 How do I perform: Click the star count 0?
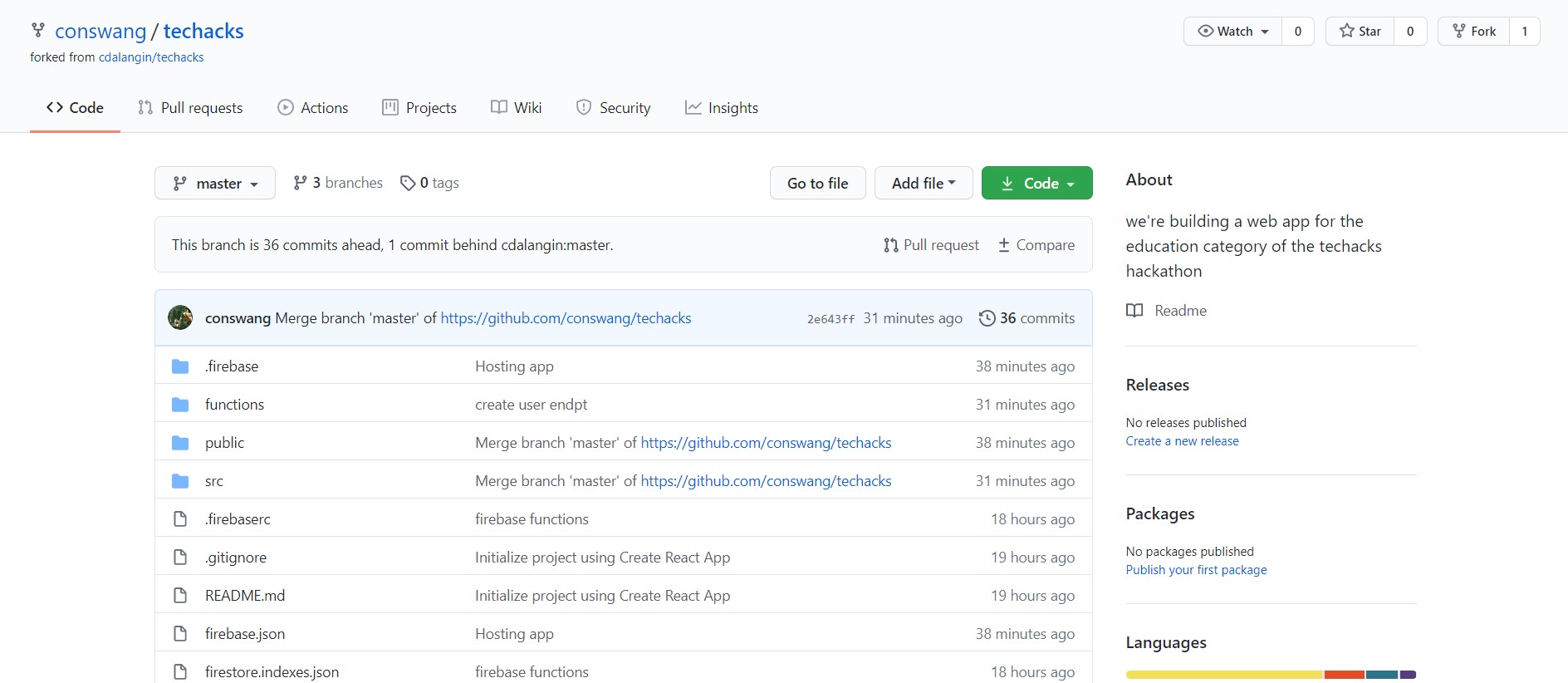tap(1410, 31)
